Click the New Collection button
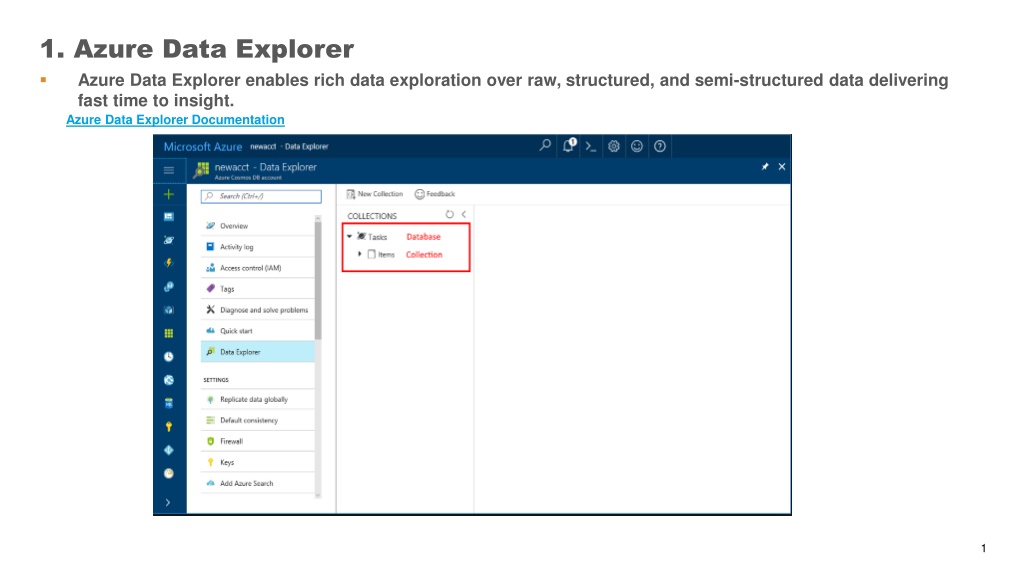The height and width of the screenshot is (576, 1024). point(375,194)
